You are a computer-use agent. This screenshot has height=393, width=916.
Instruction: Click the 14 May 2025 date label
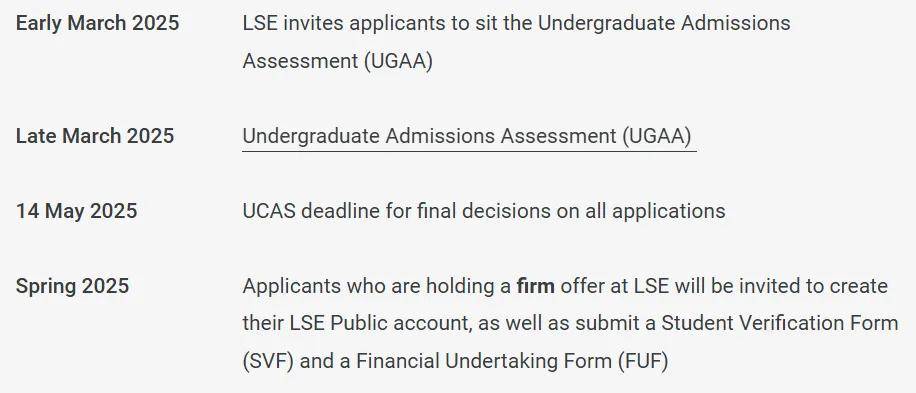77,211
